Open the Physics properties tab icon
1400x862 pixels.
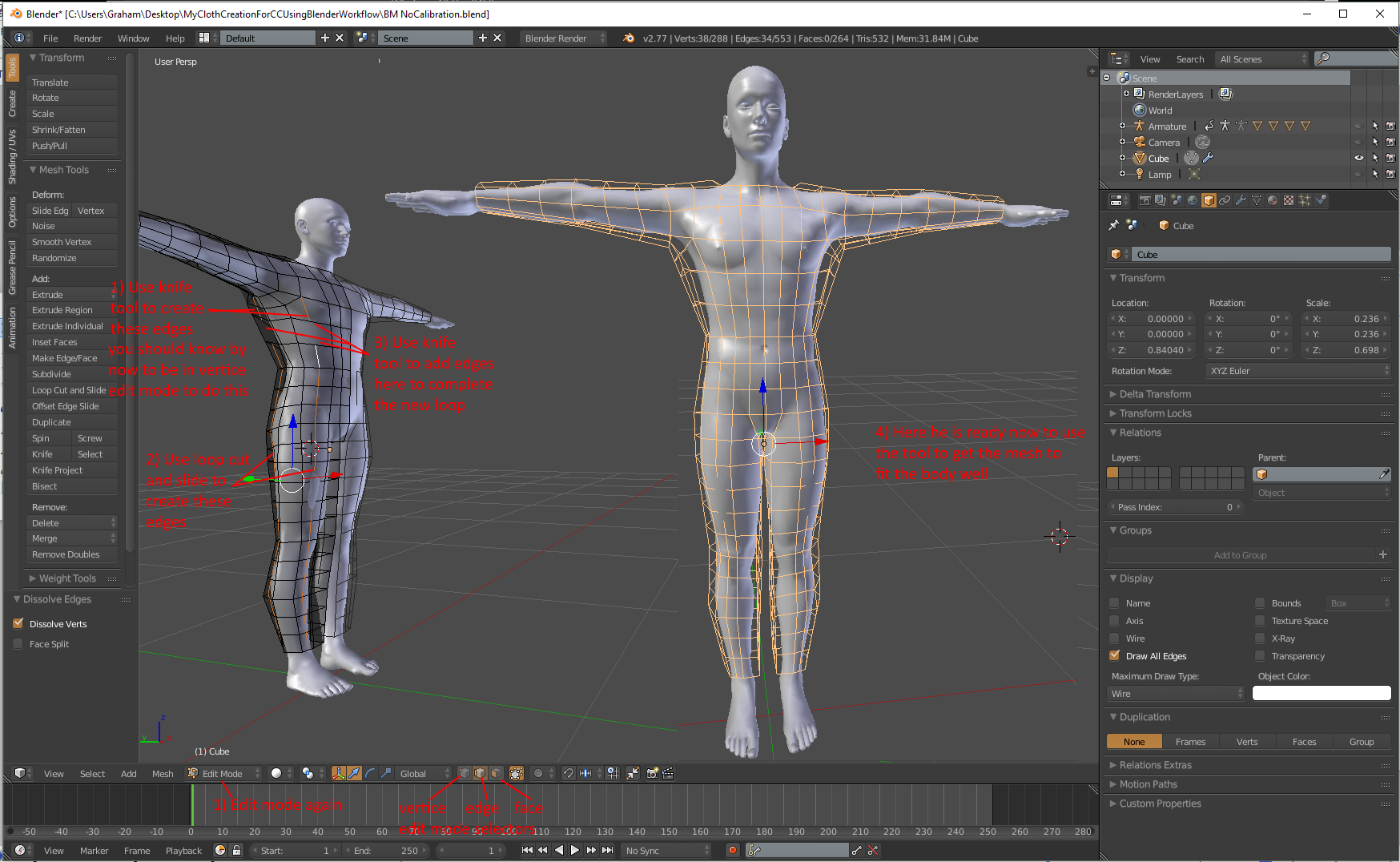pos(1321,200)
